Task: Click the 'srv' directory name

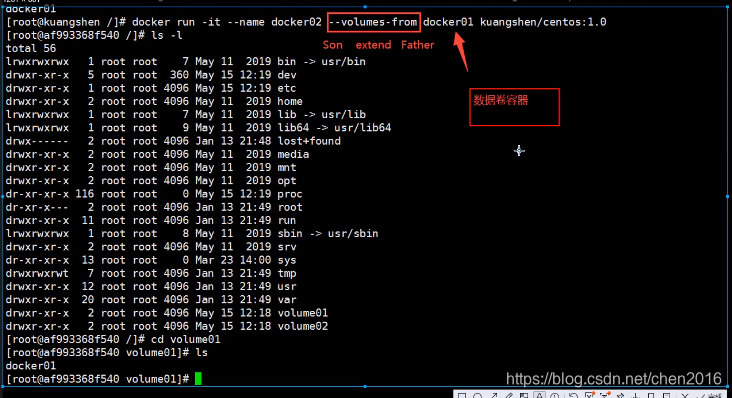Action: [287, 247]
